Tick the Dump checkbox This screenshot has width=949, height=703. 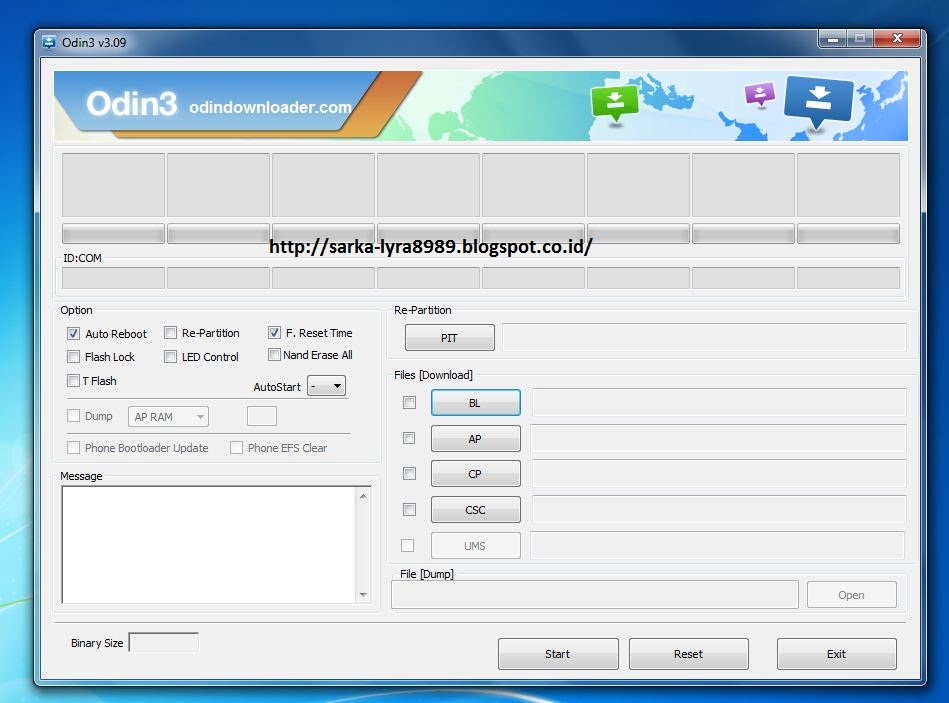coord(73,416)
